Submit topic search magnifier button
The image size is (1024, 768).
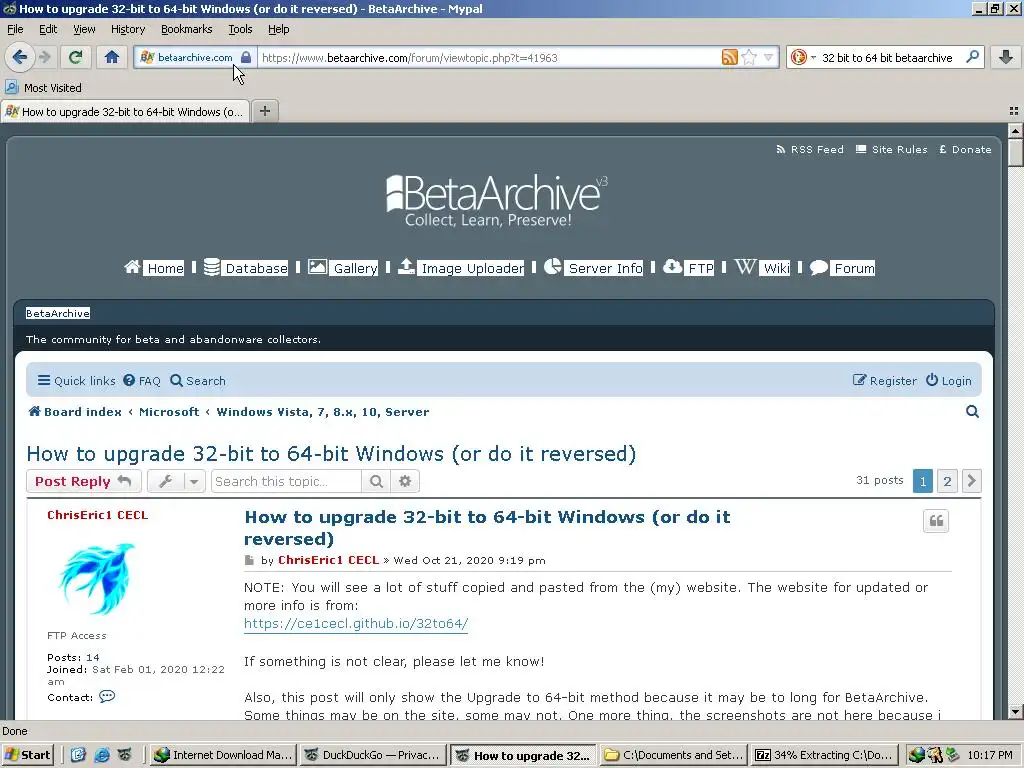(x=376, y=481)
